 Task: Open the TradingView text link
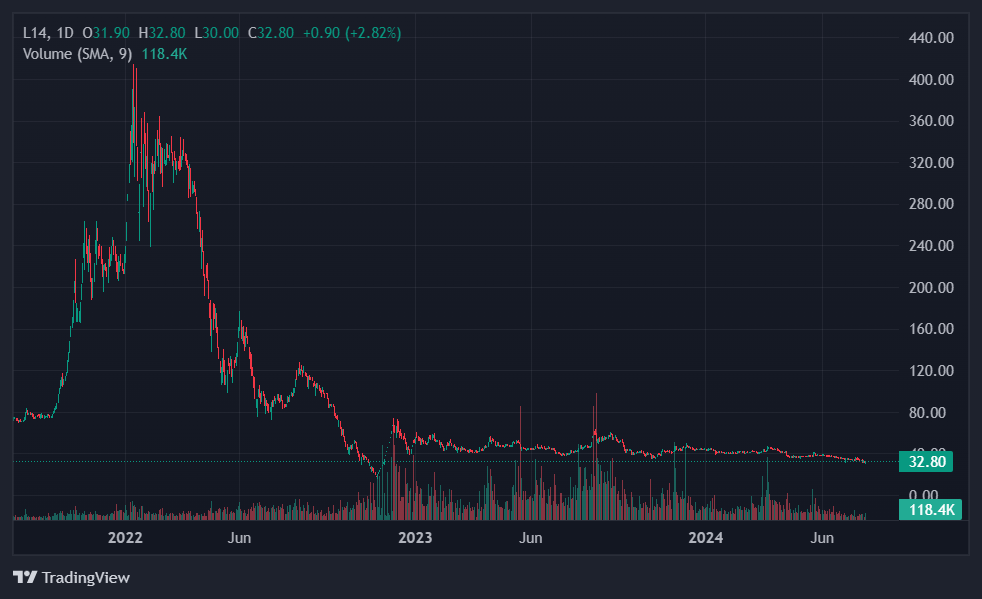pos(85,577)
